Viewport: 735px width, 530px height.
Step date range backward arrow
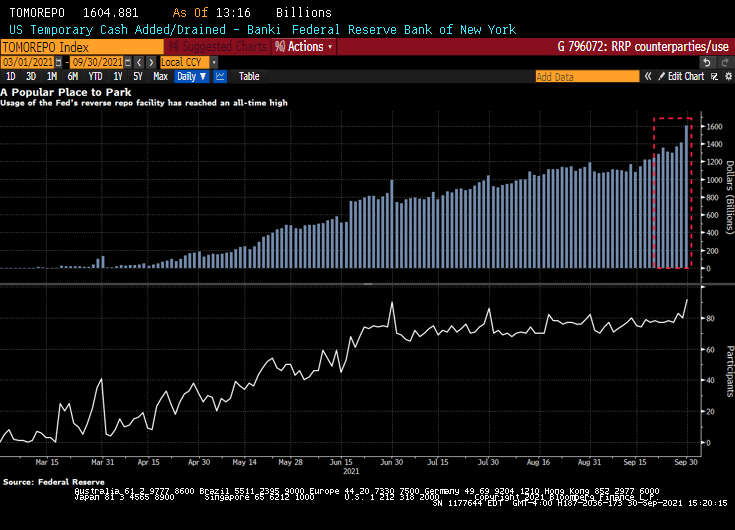pos(140,62)
